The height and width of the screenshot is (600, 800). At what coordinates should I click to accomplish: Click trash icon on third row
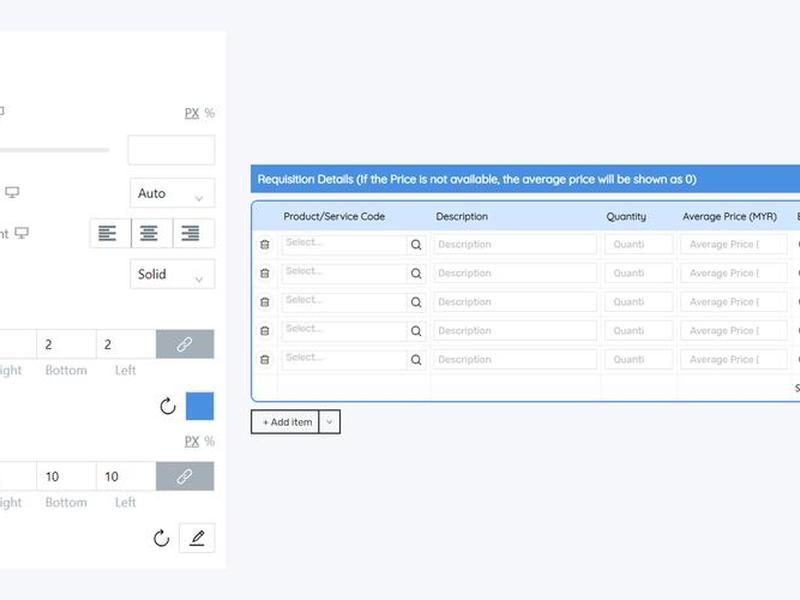point(265,302)
